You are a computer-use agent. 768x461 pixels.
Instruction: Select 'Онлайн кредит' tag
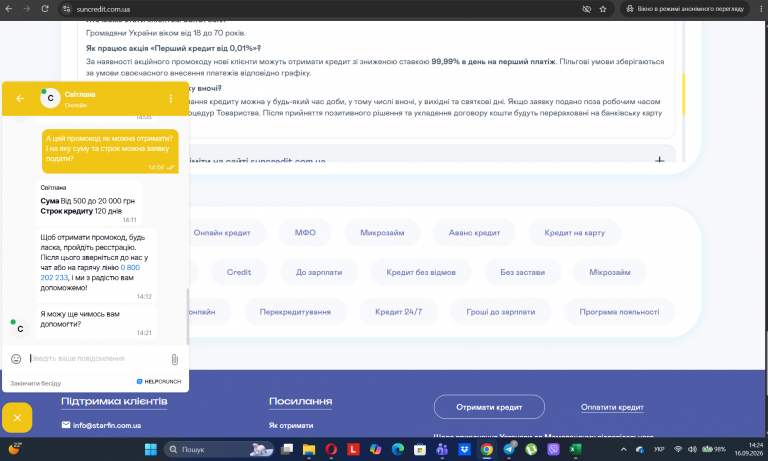point(222,233)
